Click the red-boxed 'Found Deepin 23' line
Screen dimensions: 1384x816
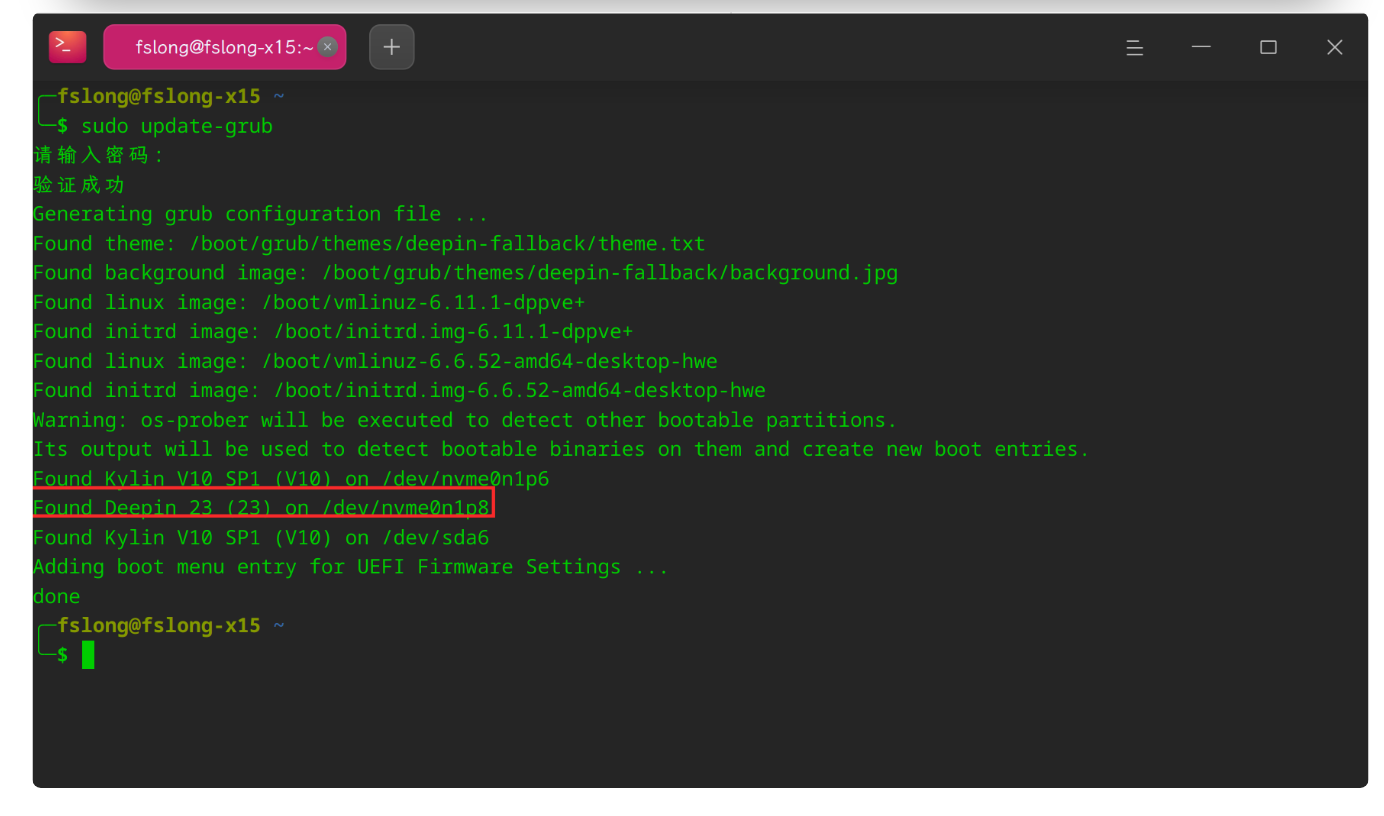point(262,508)
